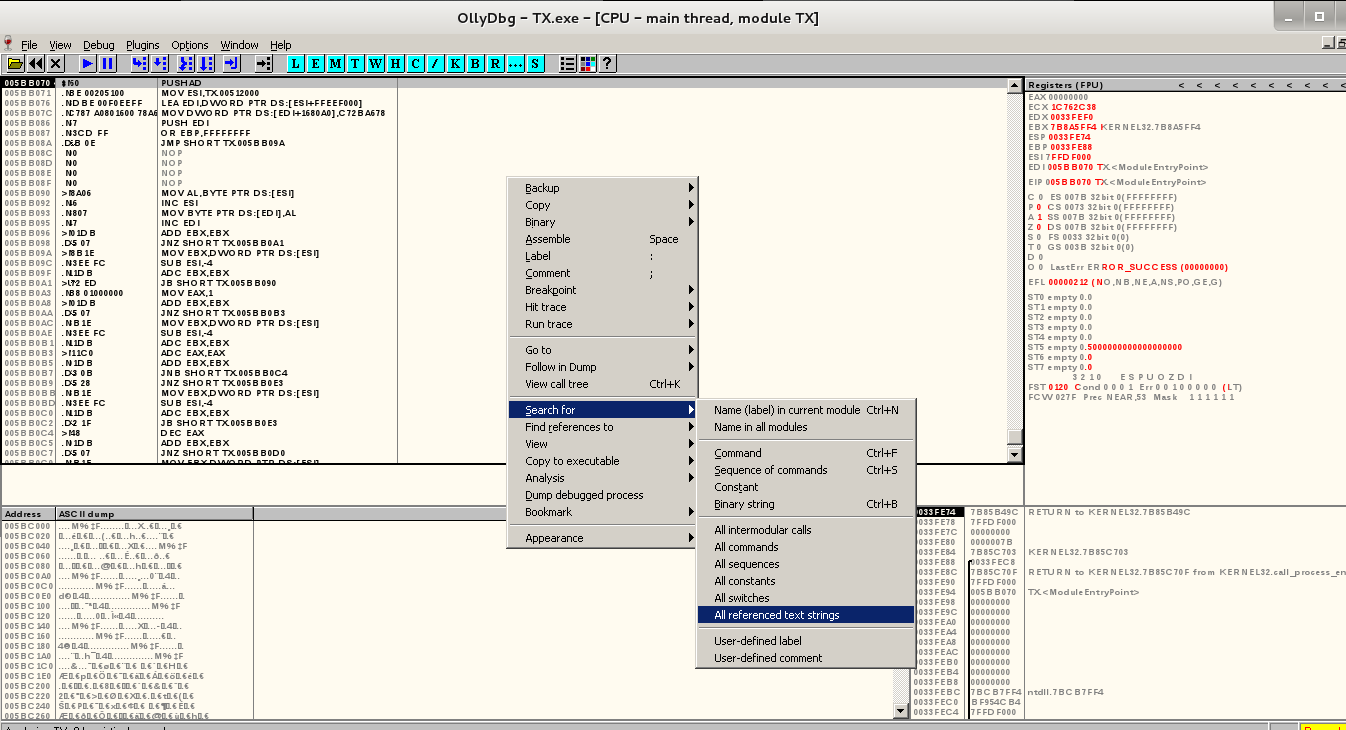Click the ASCII dump column header
This screenshot has width=1346, height=730.
(x=154, y=514)
